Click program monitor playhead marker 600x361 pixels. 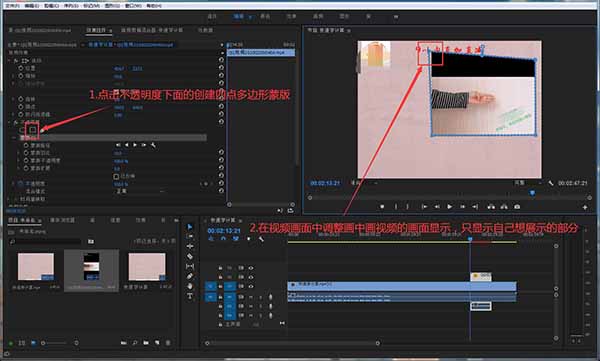pyautogui.click(x=532, y=193)
